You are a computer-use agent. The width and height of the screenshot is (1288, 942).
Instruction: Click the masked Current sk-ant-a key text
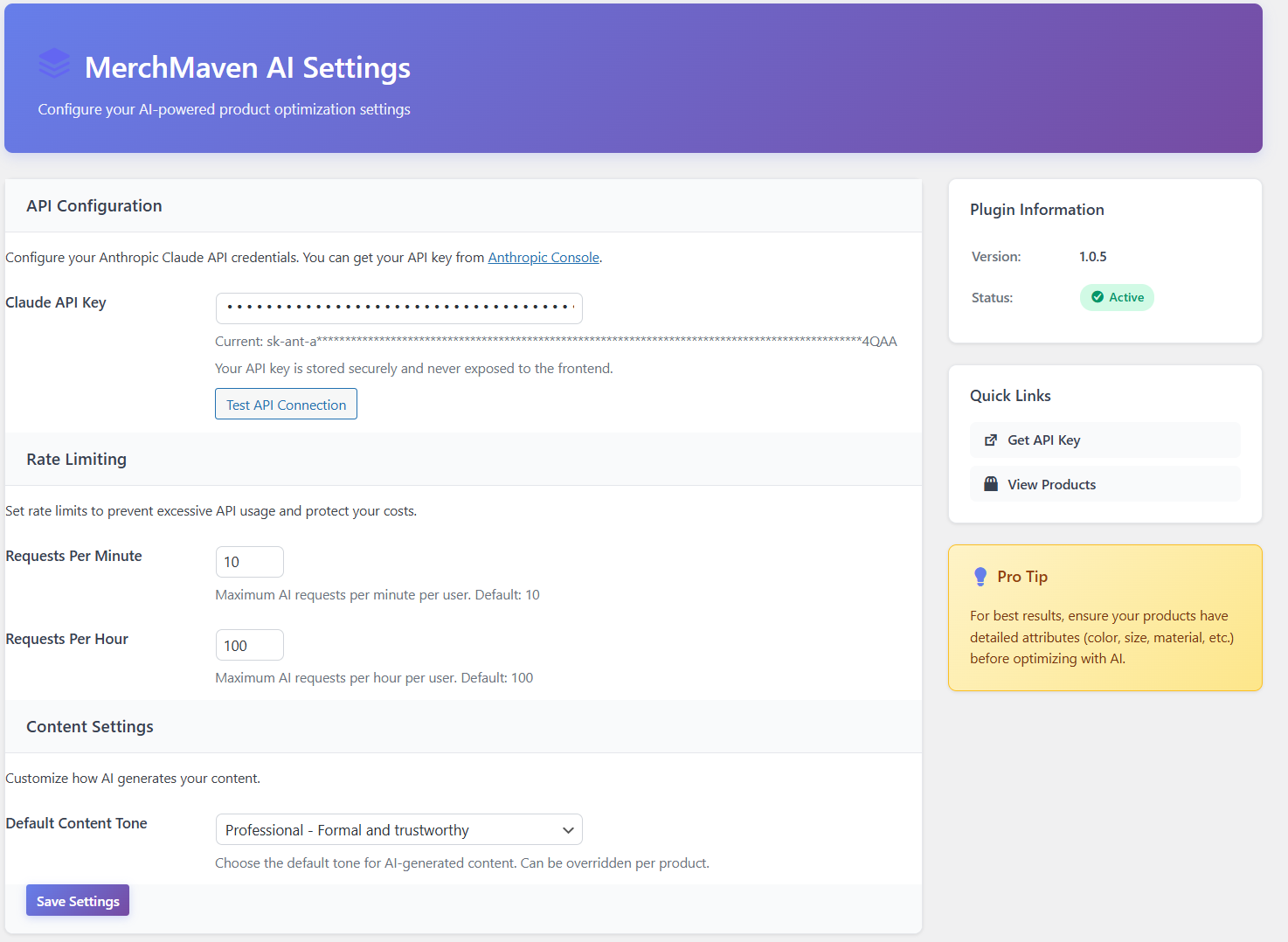coord(556,341)
